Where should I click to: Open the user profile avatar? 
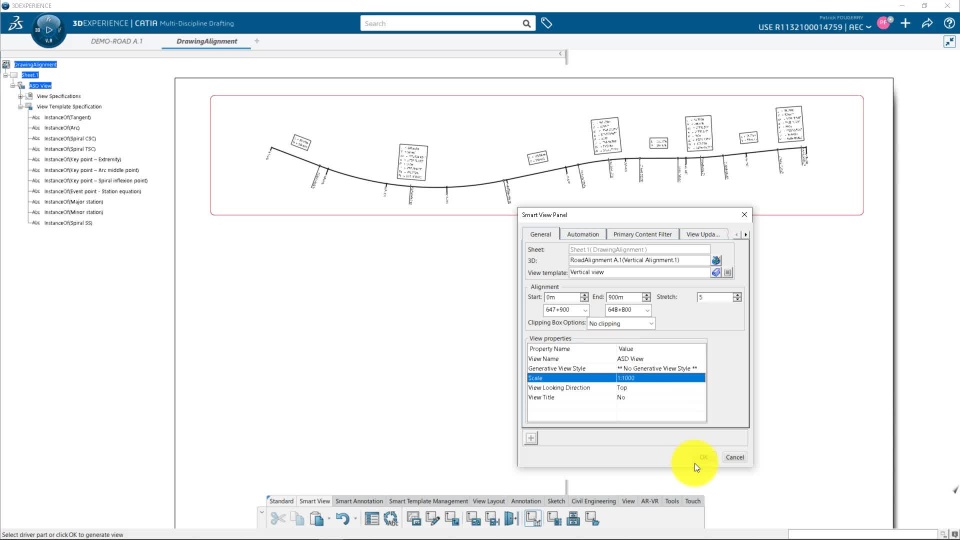pos(884,23)
